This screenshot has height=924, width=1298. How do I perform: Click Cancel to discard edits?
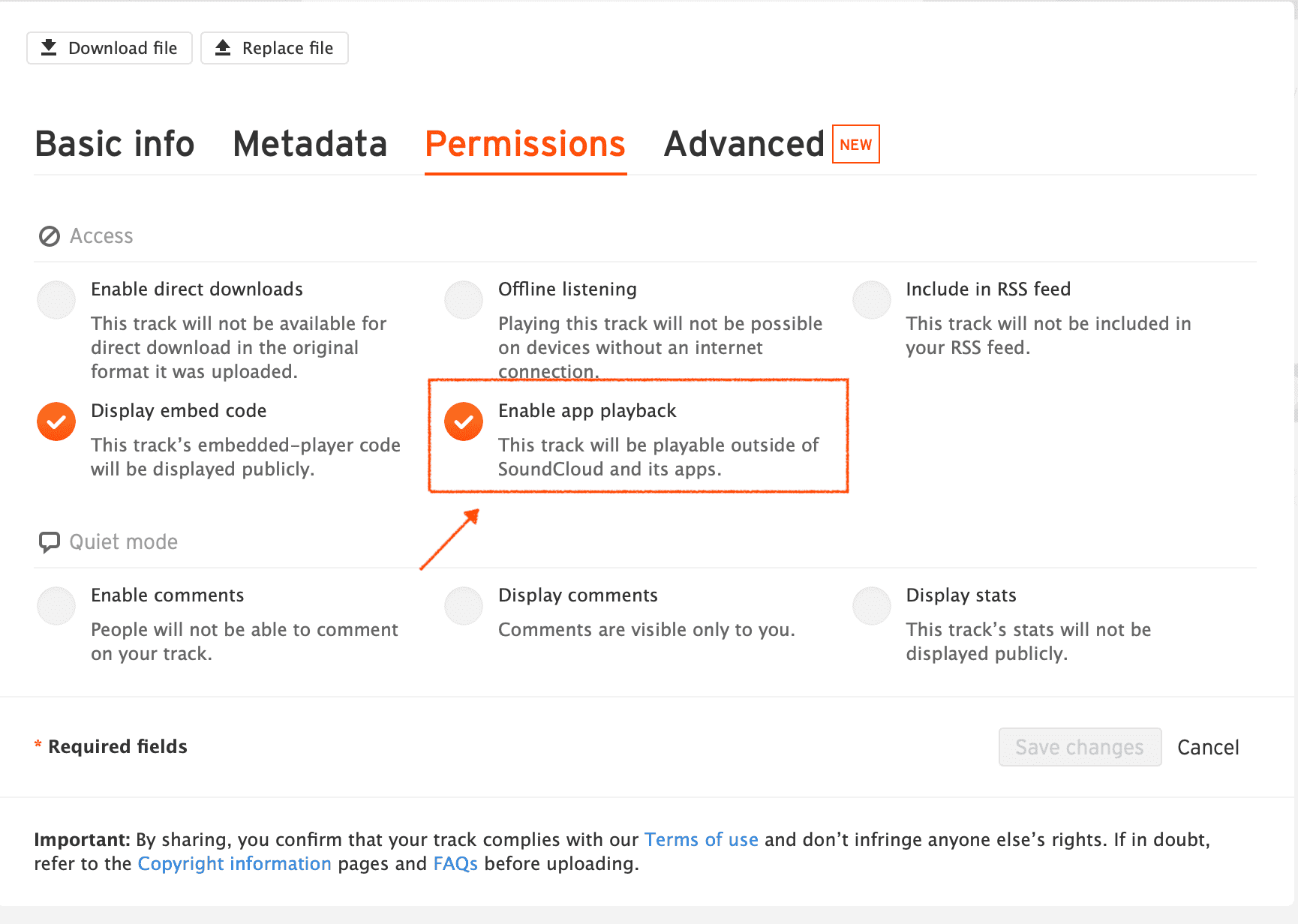tap(1208, 747)
